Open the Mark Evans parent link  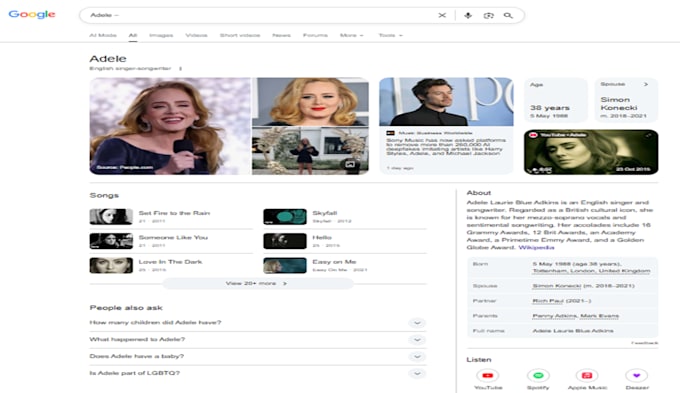pos(599,316)
